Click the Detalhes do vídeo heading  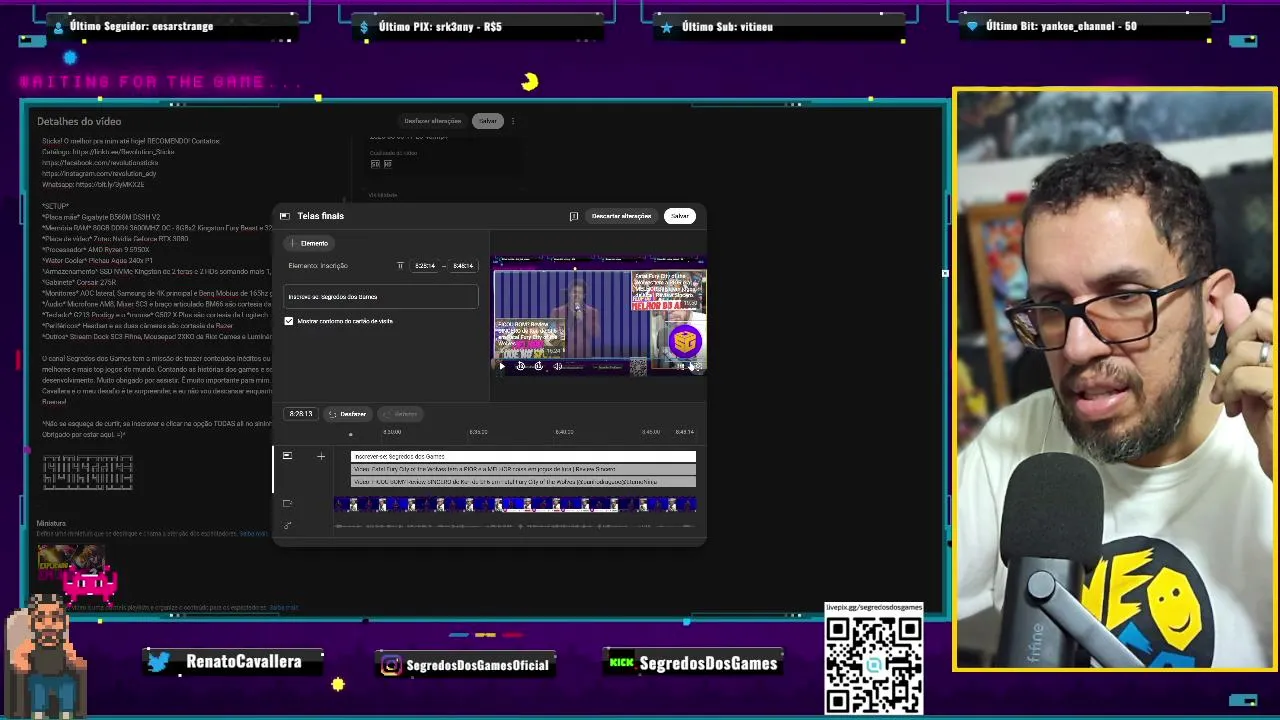[79, 122]
